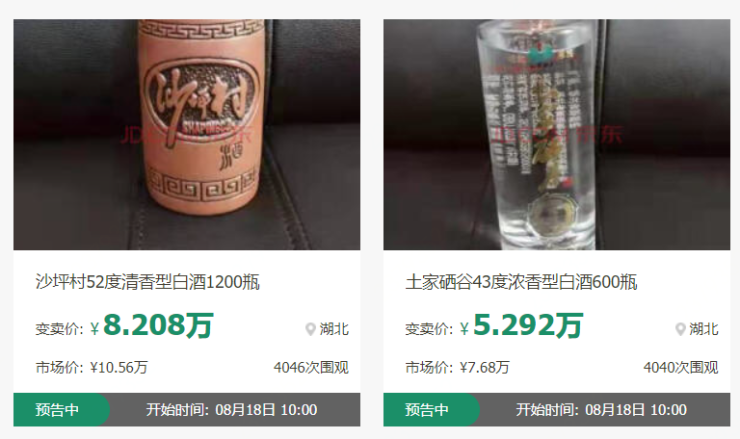Click the 湖北 location label on the second card
Screen dimensions: 740x439
704,329
